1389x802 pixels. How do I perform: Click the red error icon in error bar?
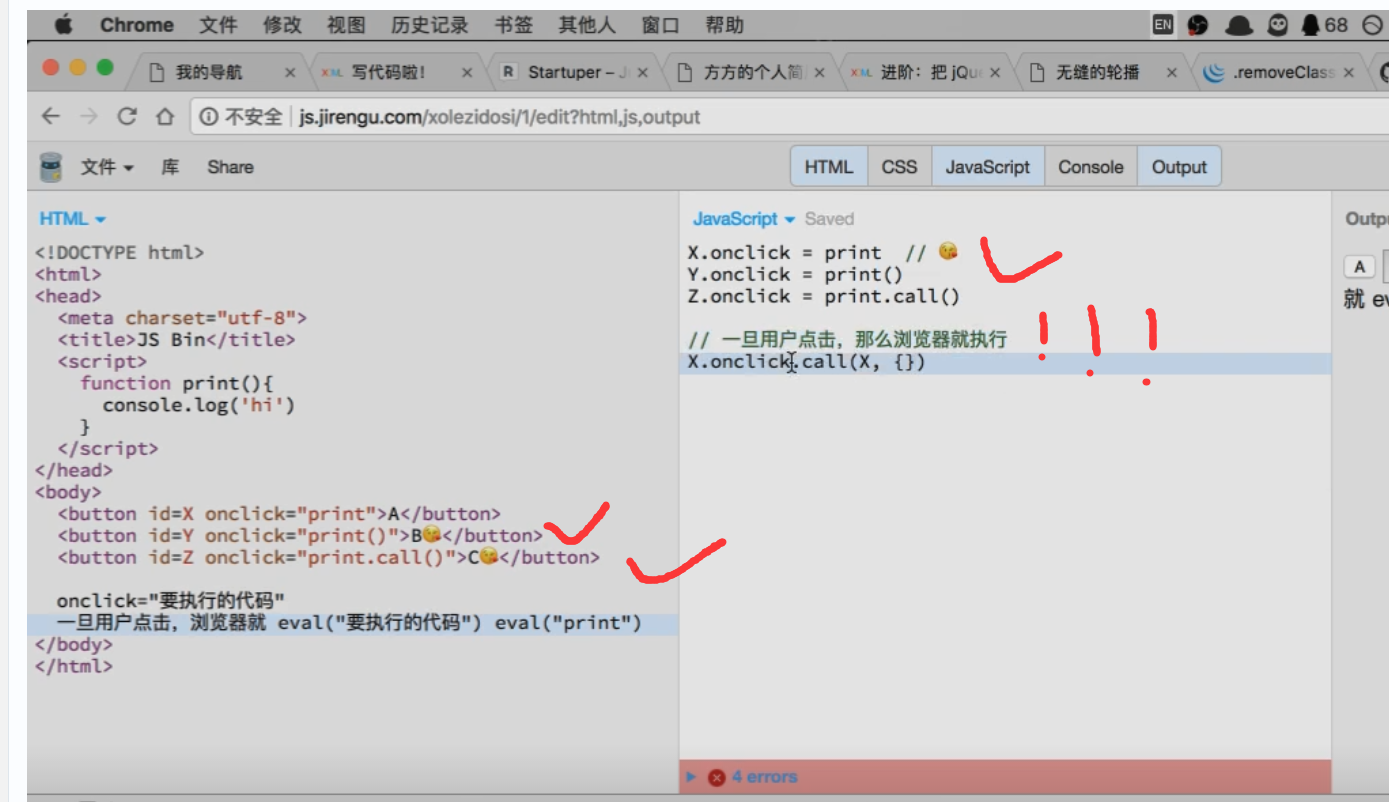tap(716, 777)
